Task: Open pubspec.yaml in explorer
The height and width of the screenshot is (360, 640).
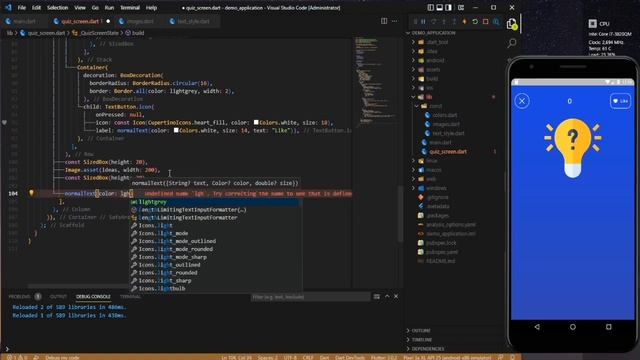Action: pyautogui.click(x=441, y=252)
